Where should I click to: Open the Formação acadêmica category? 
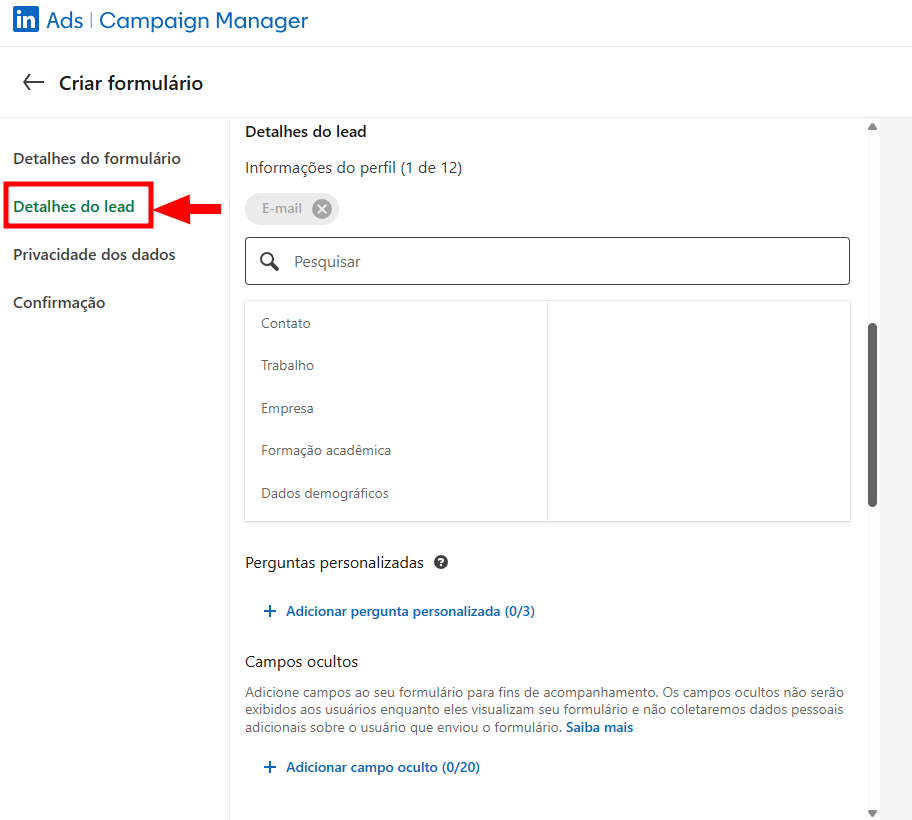(x=326, y=450)
